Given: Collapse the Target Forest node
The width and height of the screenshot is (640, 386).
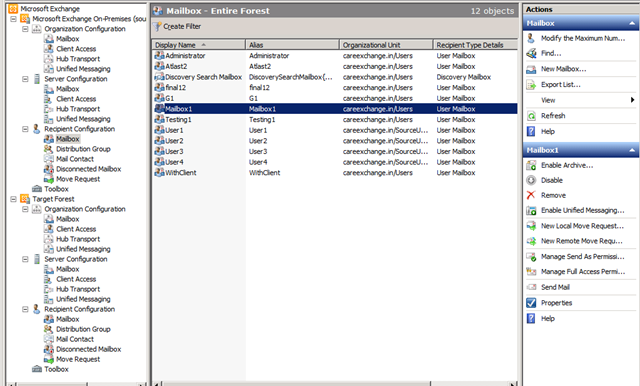Looking at the screenshot, I should (13, 199).
